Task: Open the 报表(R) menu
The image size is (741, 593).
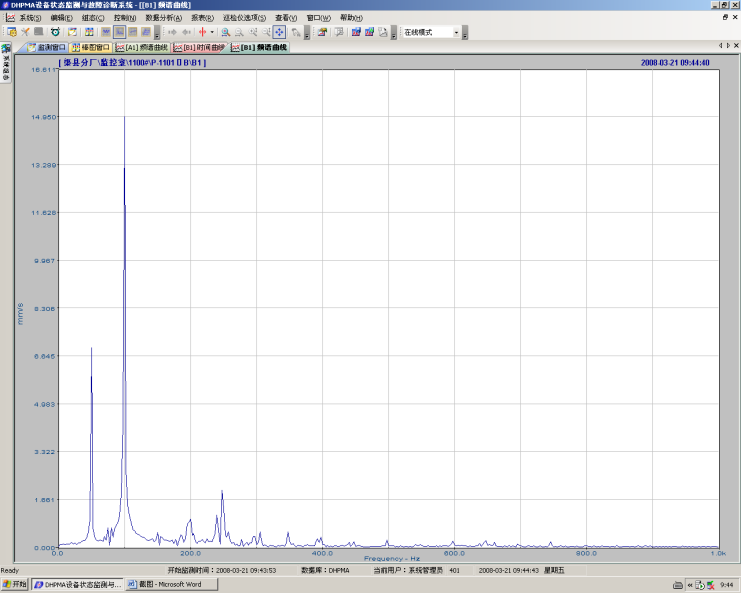Action: click(x=202, y=18)
